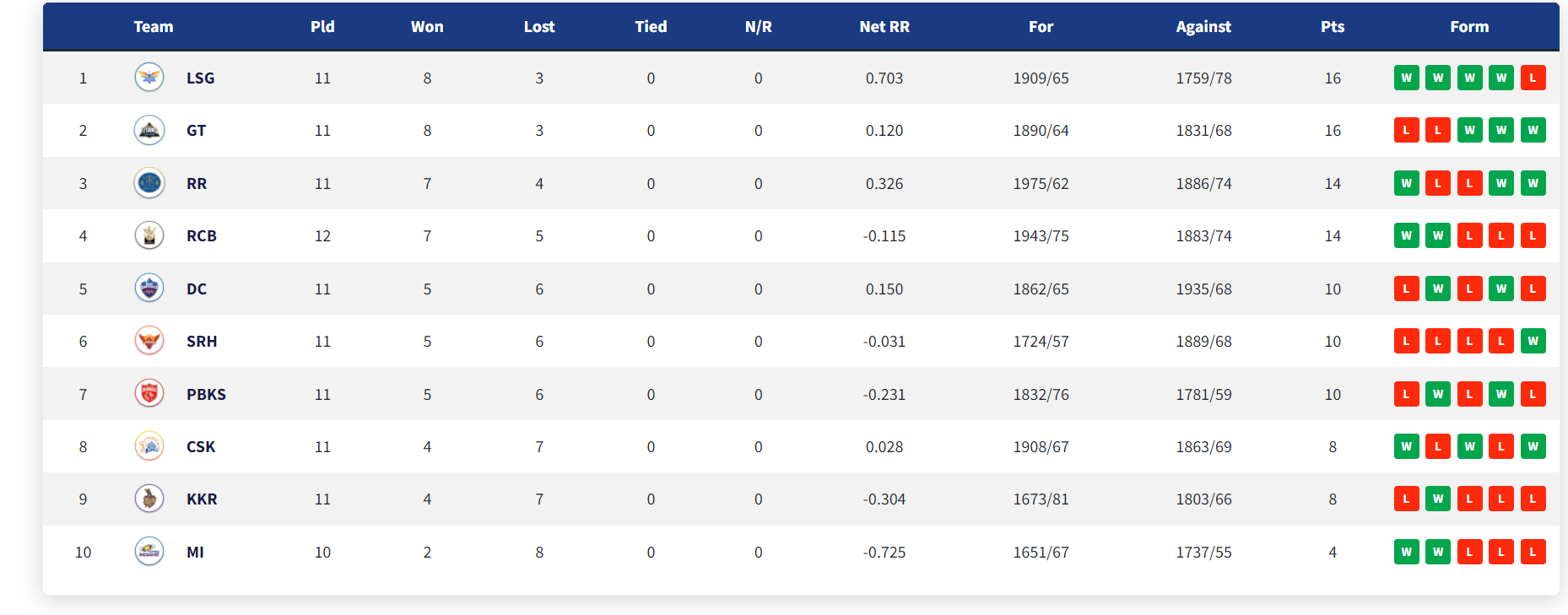Image resolution: width=1568 pixels, height=615 pixels.
Task: Click the Pld column header
Action: [322, 26]
